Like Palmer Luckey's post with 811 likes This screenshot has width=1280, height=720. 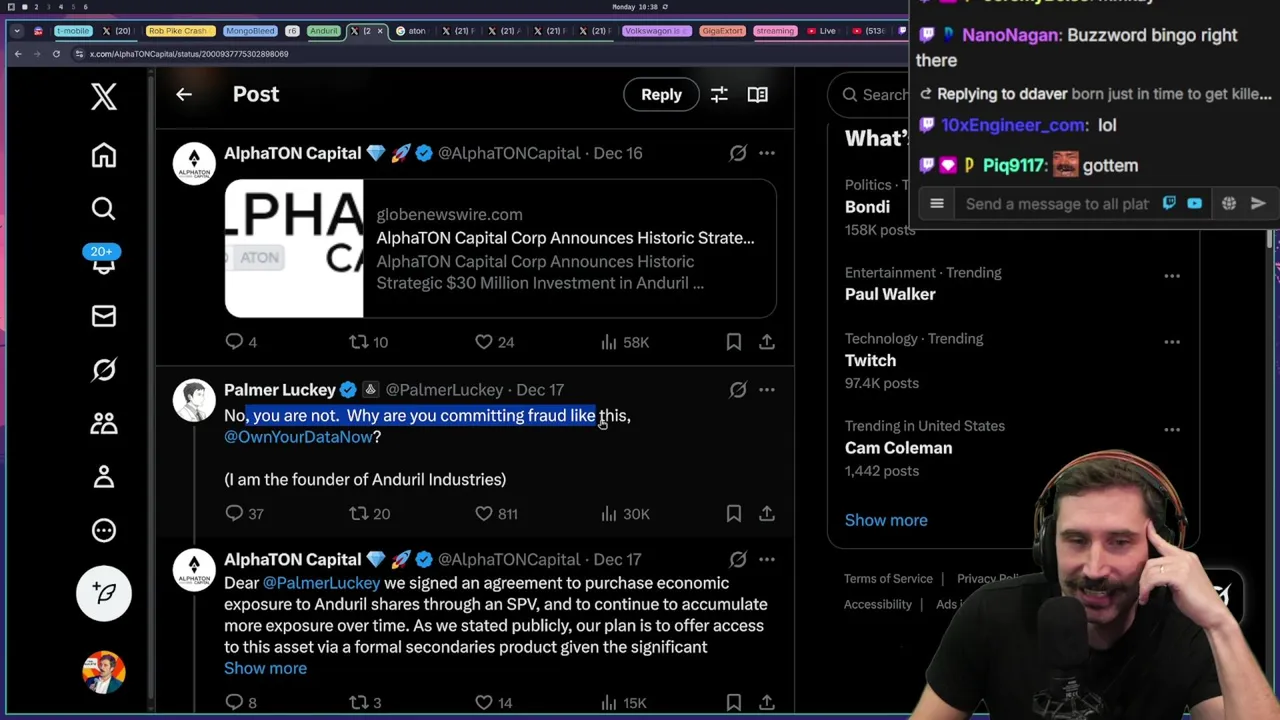496,514
